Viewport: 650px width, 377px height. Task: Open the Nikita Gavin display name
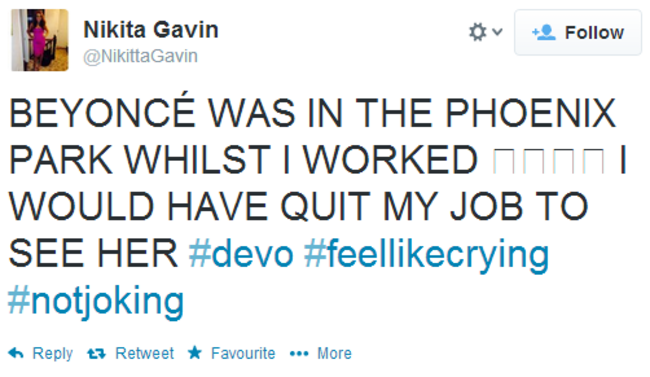click(x=151, y=30)
